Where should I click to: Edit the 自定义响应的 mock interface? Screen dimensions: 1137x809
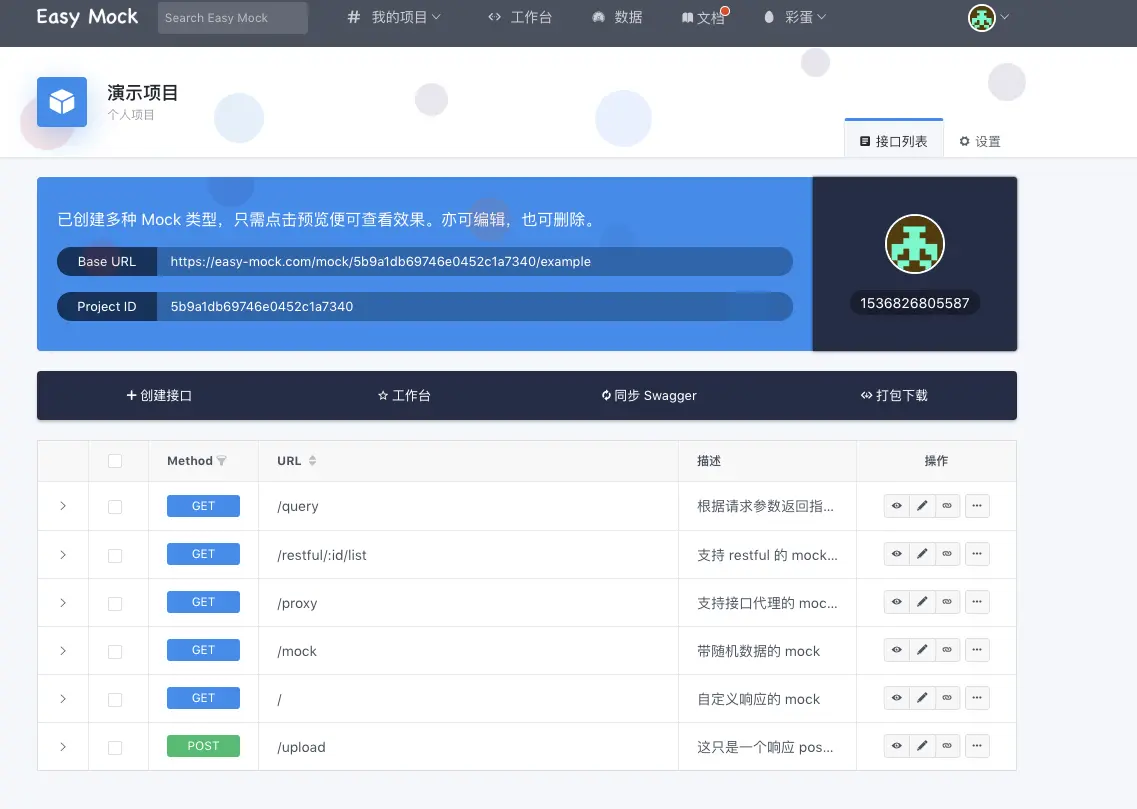(x=922, y=698)
